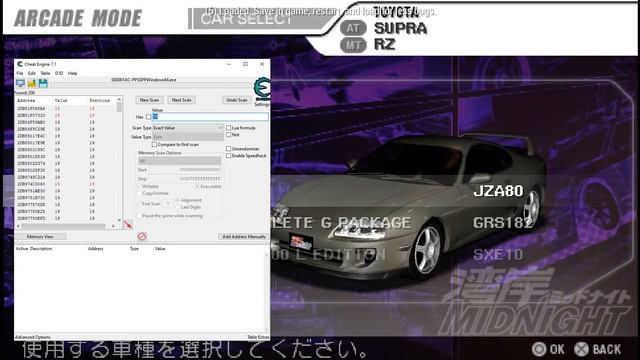Viewport: 640px width, 360px height.
Task: Click the results list vertical scrollbar
Action: [119, 159]
